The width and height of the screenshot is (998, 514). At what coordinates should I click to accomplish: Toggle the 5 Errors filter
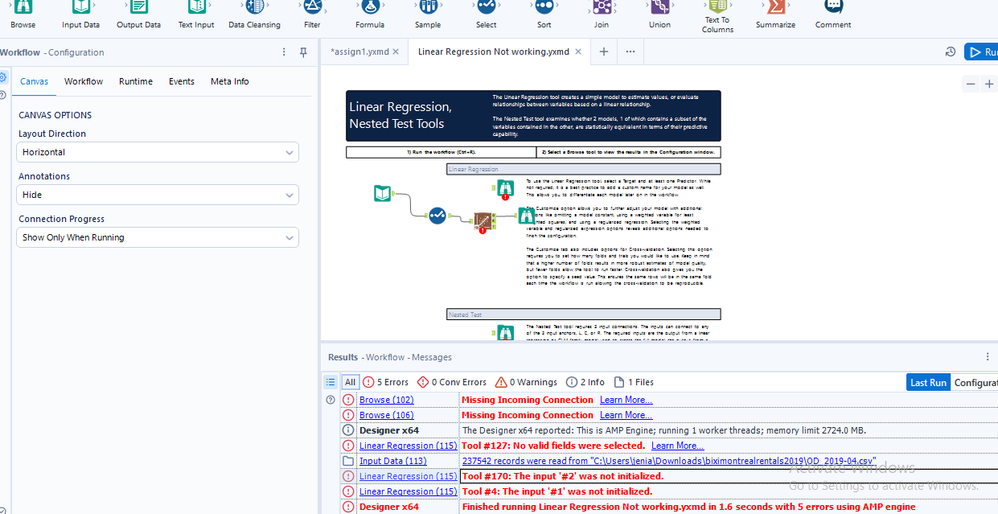tap(386, 382)
